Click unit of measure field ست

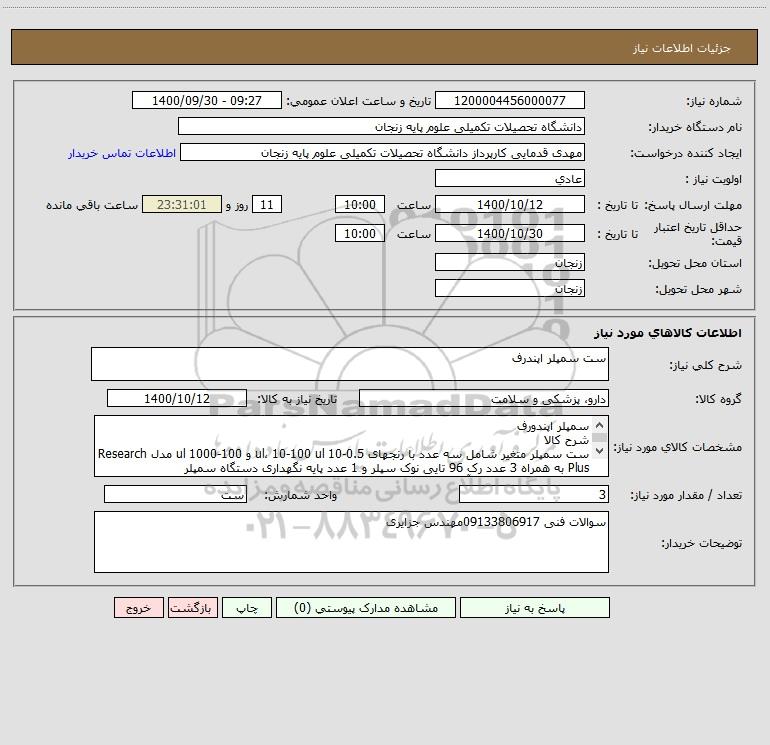point(175,494)
